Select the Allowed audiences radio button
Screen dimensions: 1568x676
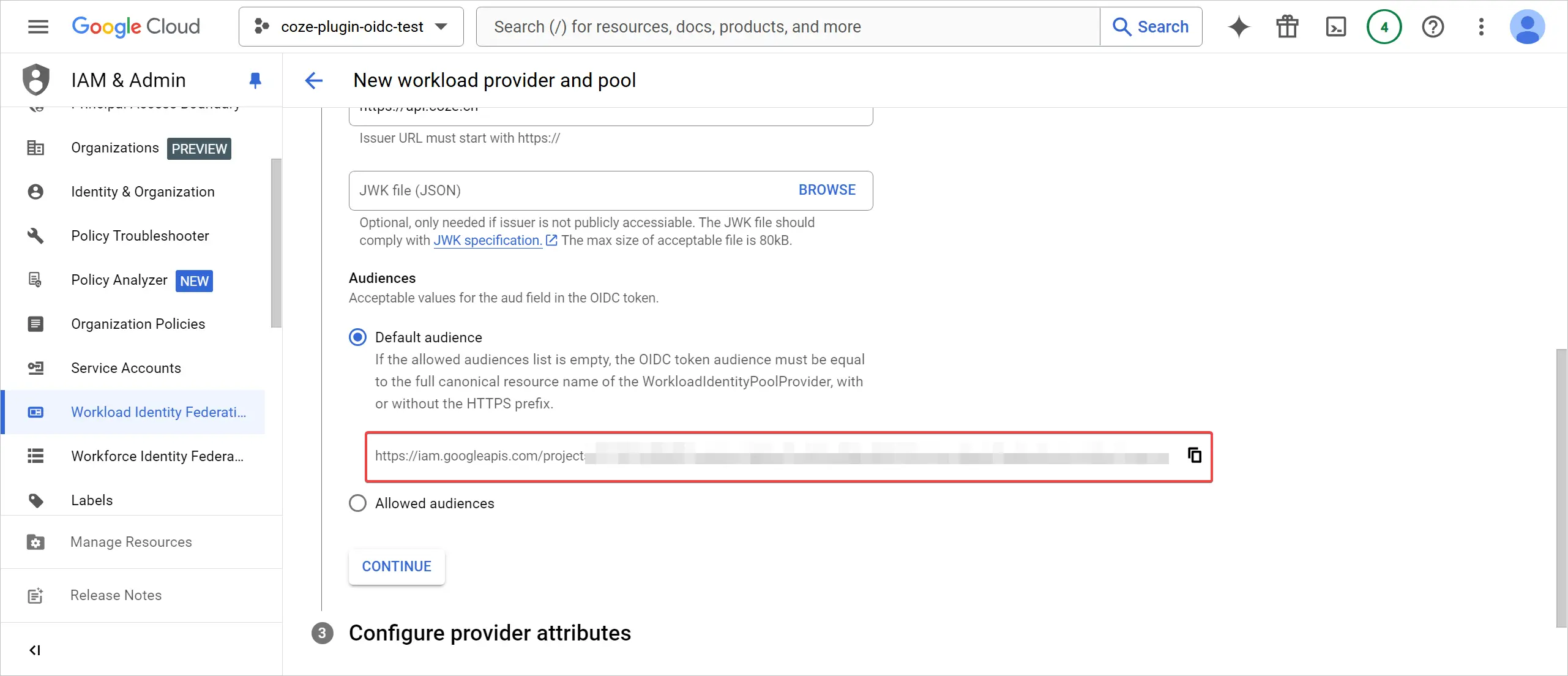pos(357,503)
